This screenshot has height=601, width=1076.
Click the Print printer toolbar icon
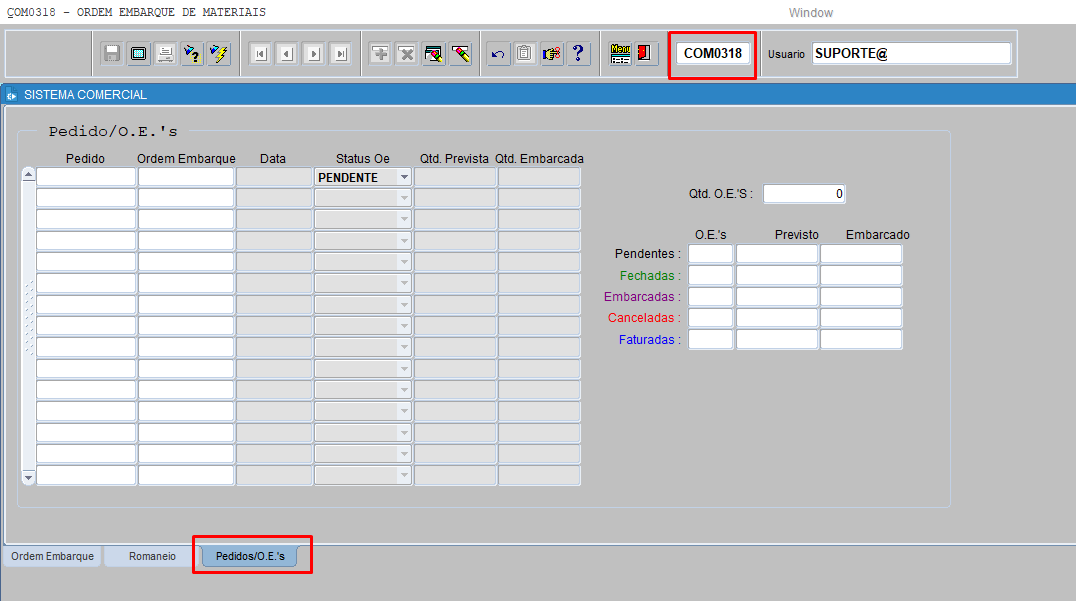(x=165, y=54)
